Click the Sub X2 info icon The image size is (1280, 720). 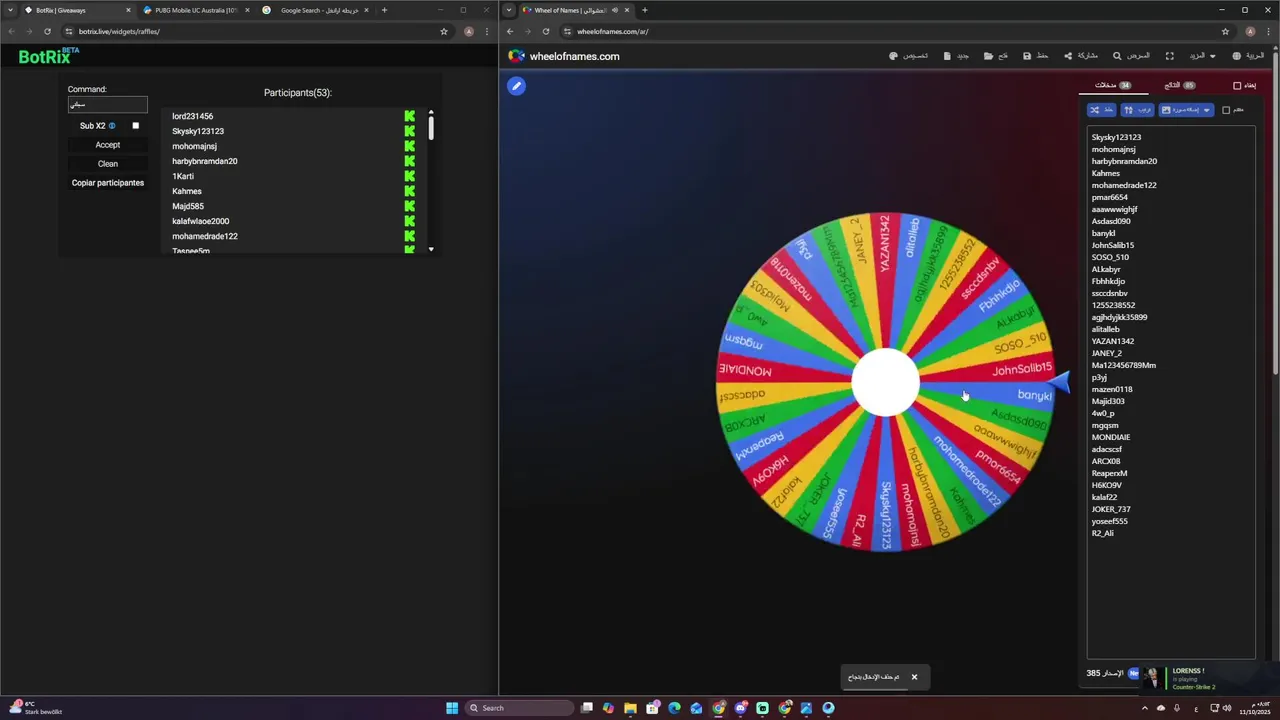click(112, 126)
